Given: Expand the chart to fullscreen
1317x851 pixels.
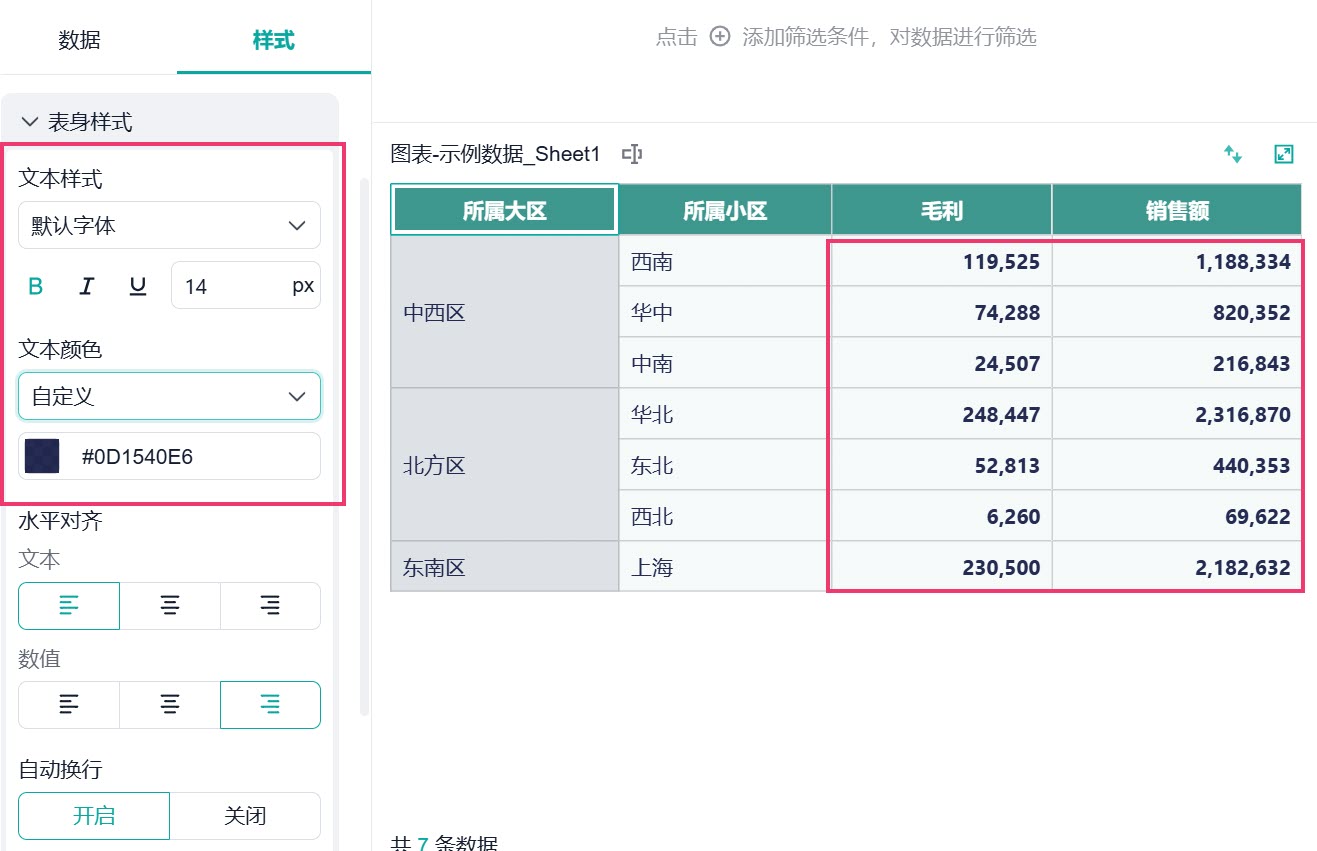Looking at the screenshot, I should click(1284, 154).
